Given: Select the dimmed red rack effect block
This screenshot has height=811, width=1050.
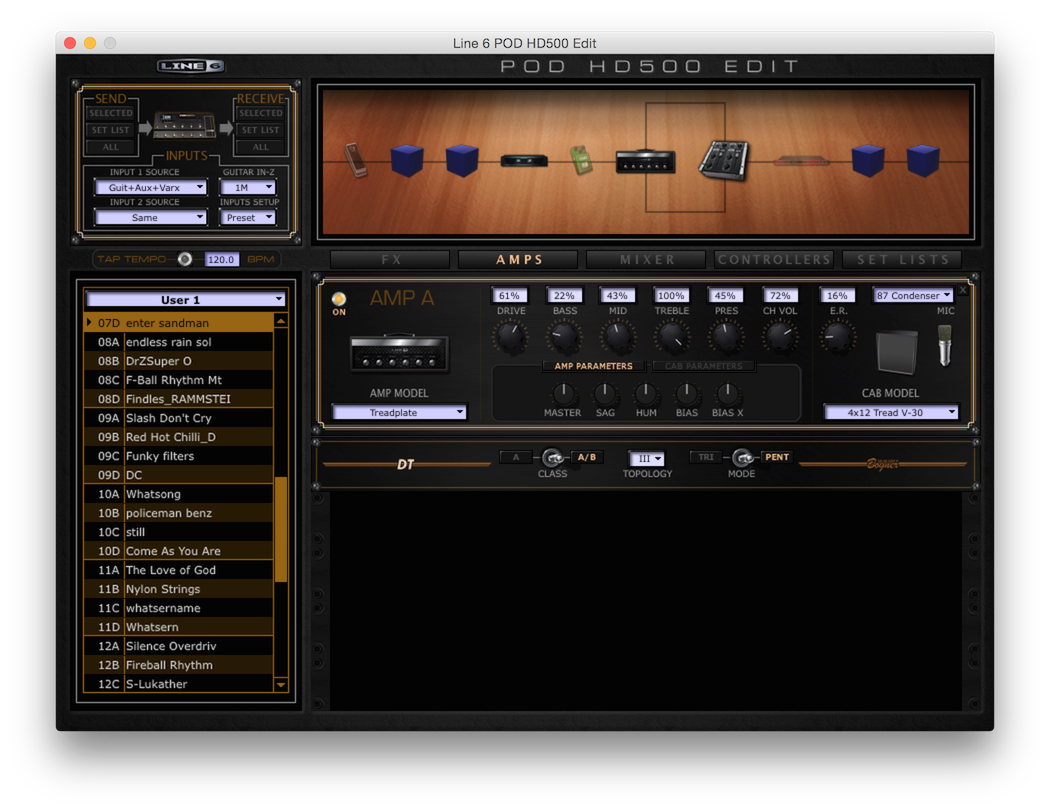Looking at the screenshot, I should click(801, 161).
